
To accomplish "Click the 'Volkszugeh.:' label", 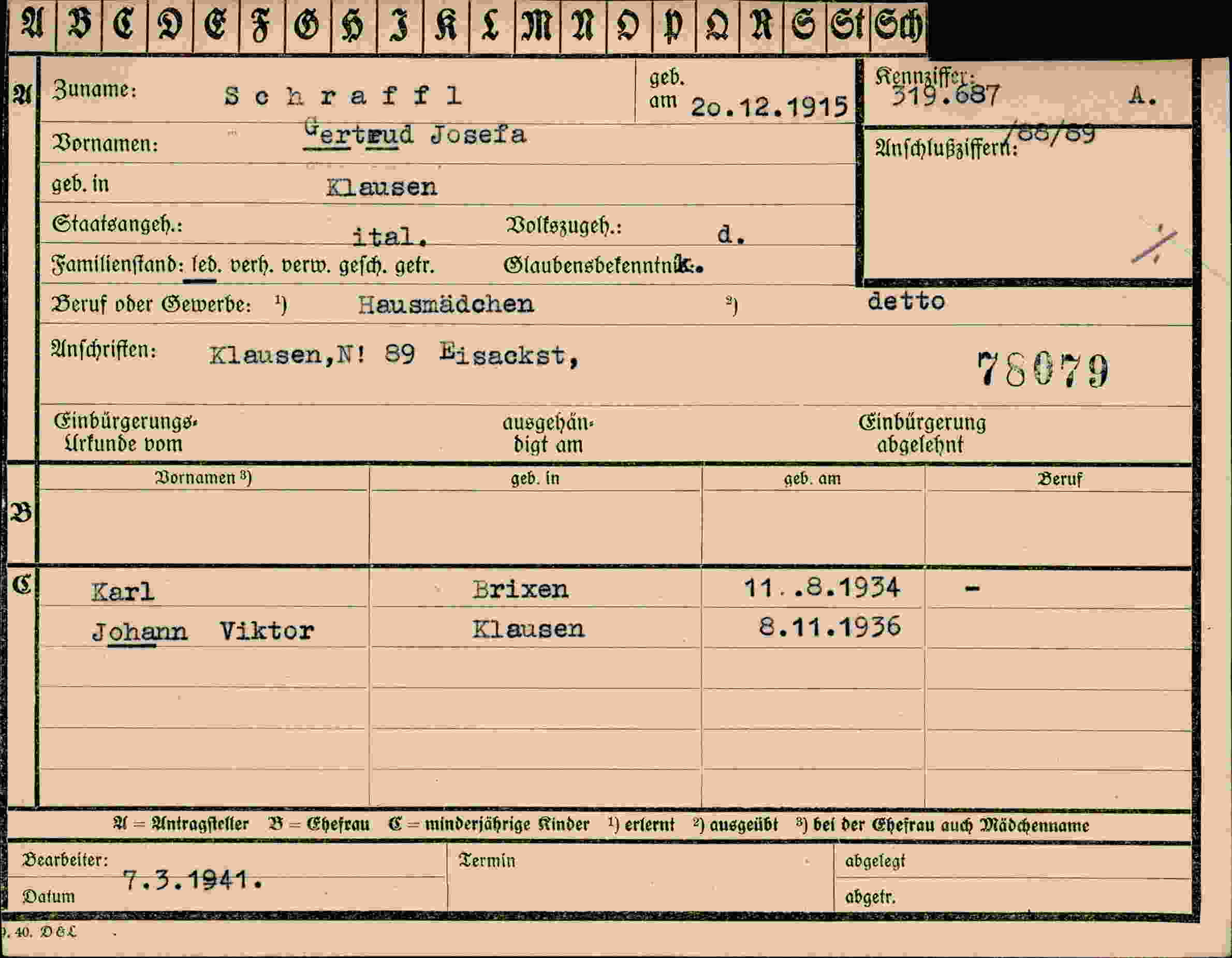I will (x=564, y=226).
